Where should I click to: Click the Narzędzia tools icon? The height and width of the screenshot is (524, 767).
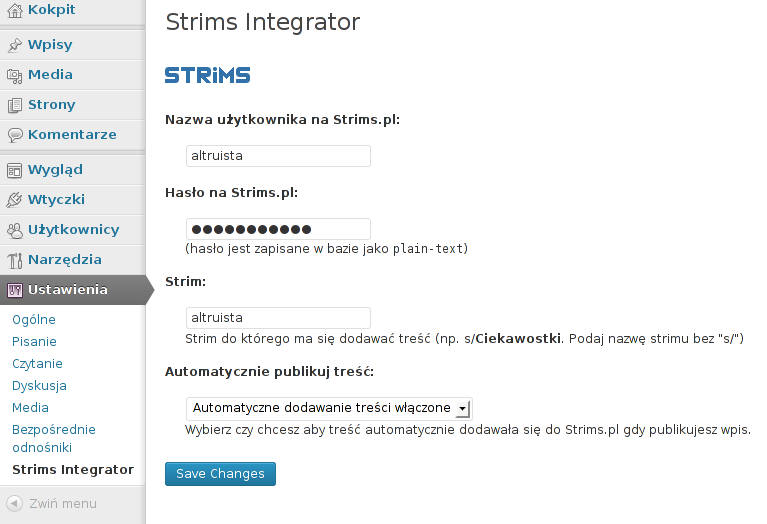point(15,260)
